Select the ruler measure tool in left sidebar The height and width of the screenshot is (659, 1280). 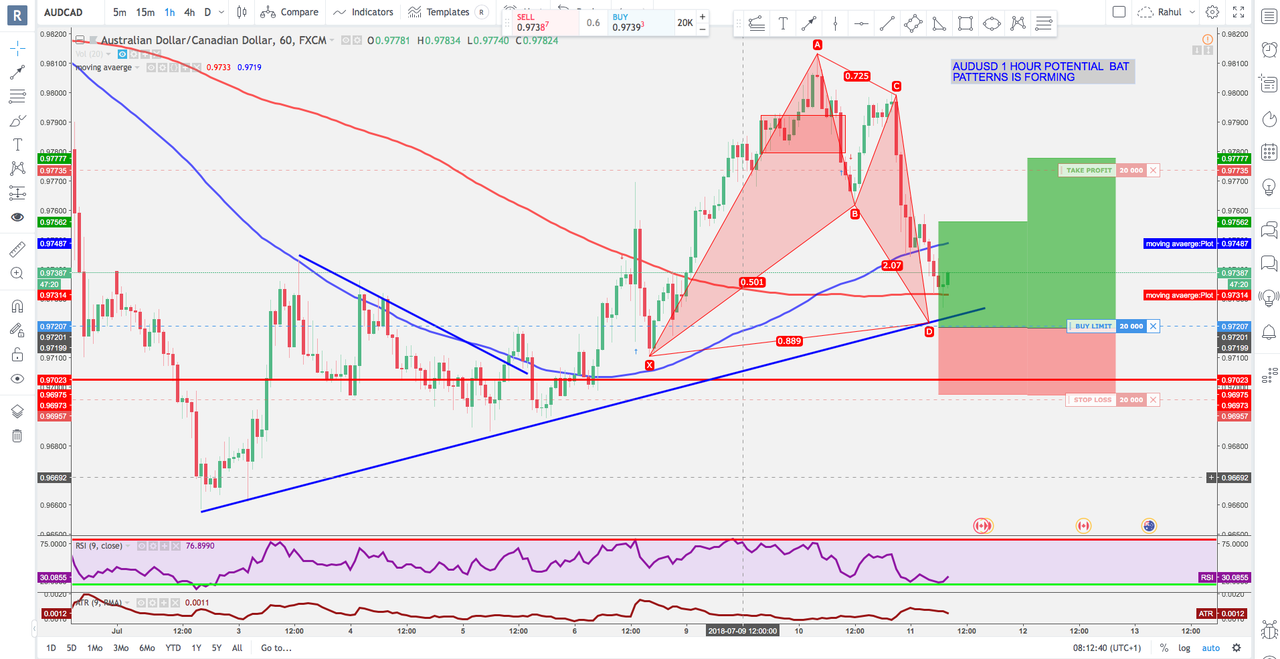(x=17, y=249)
